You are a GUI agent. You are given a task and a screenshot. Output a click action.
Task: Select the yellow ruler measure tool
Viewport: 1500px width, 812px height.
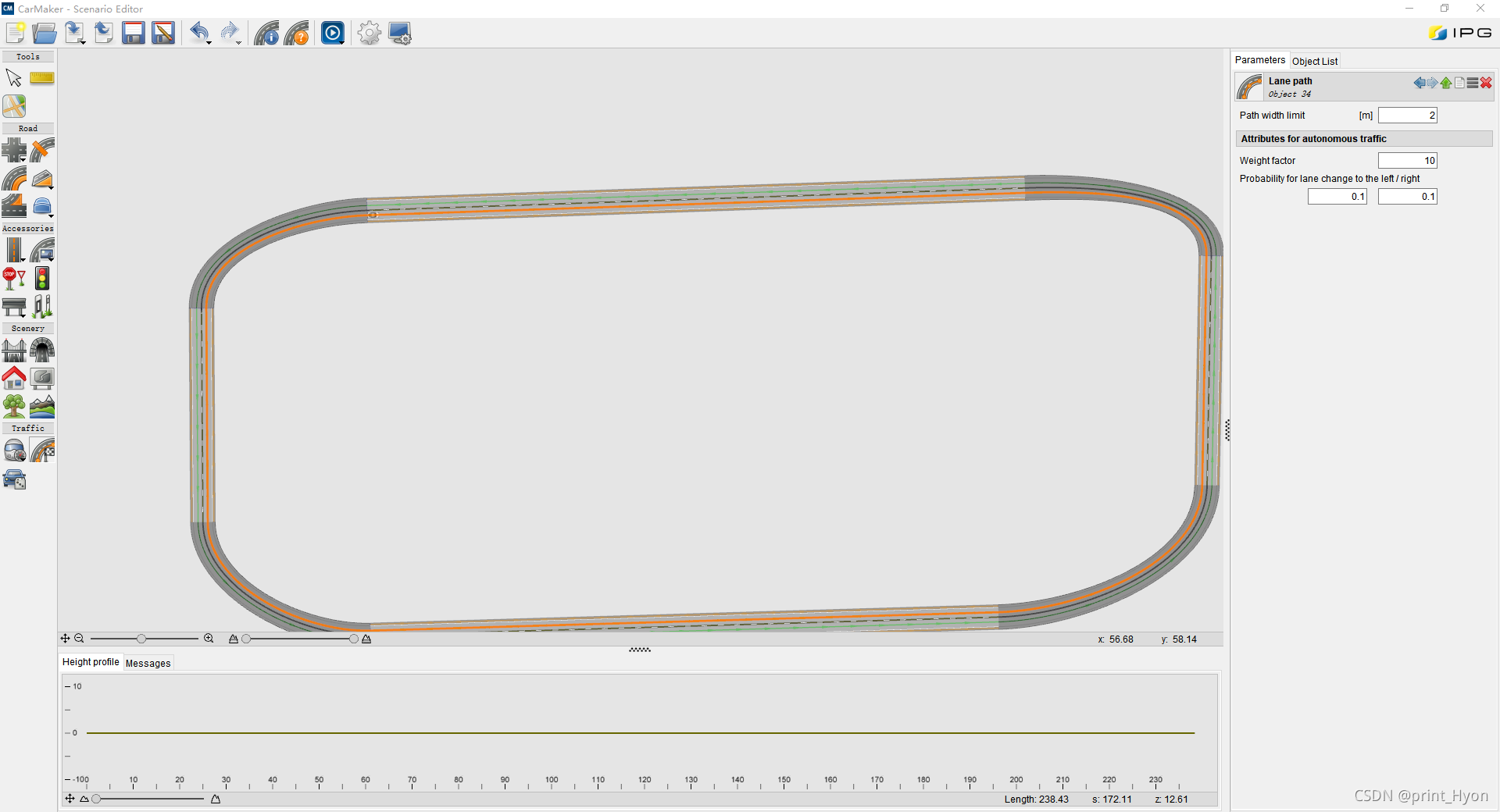tap(42, 78)
